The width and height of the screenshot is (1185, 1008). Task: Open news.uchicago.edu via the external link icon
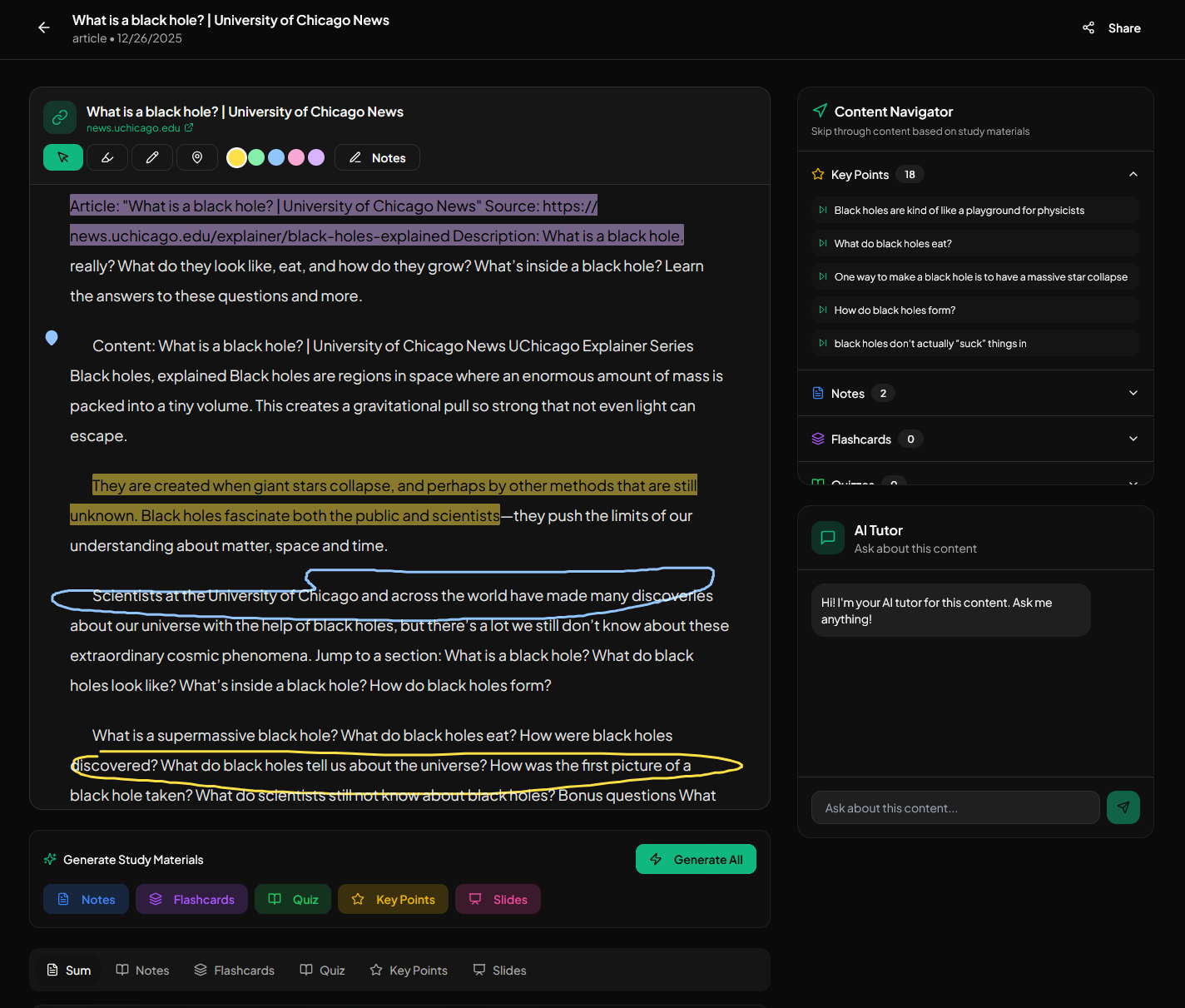(x=190, y=127)
